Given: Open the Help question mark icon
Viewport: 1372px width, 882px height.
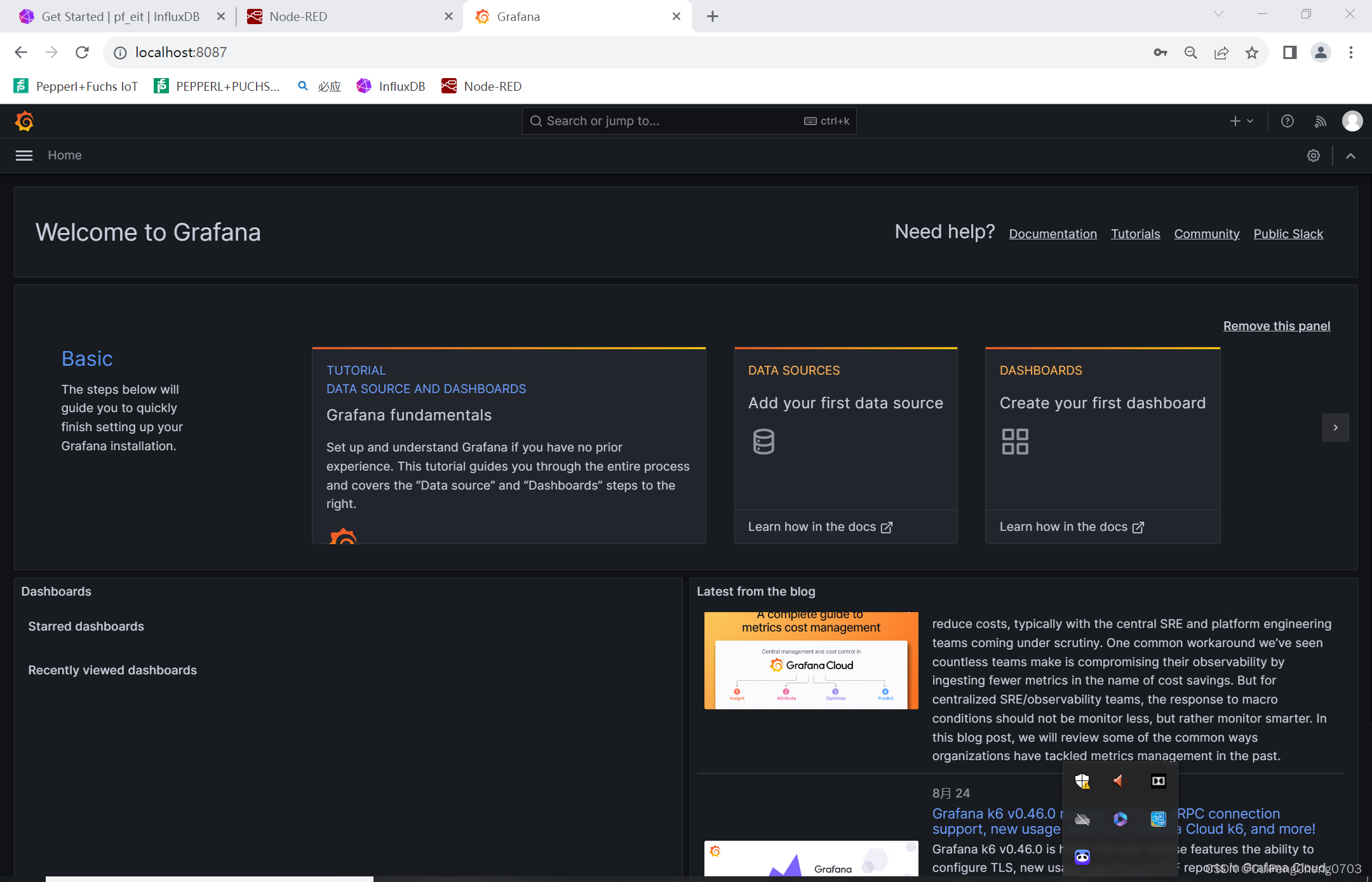Looking at the screenshot, I should click(x=1288, y=121).
